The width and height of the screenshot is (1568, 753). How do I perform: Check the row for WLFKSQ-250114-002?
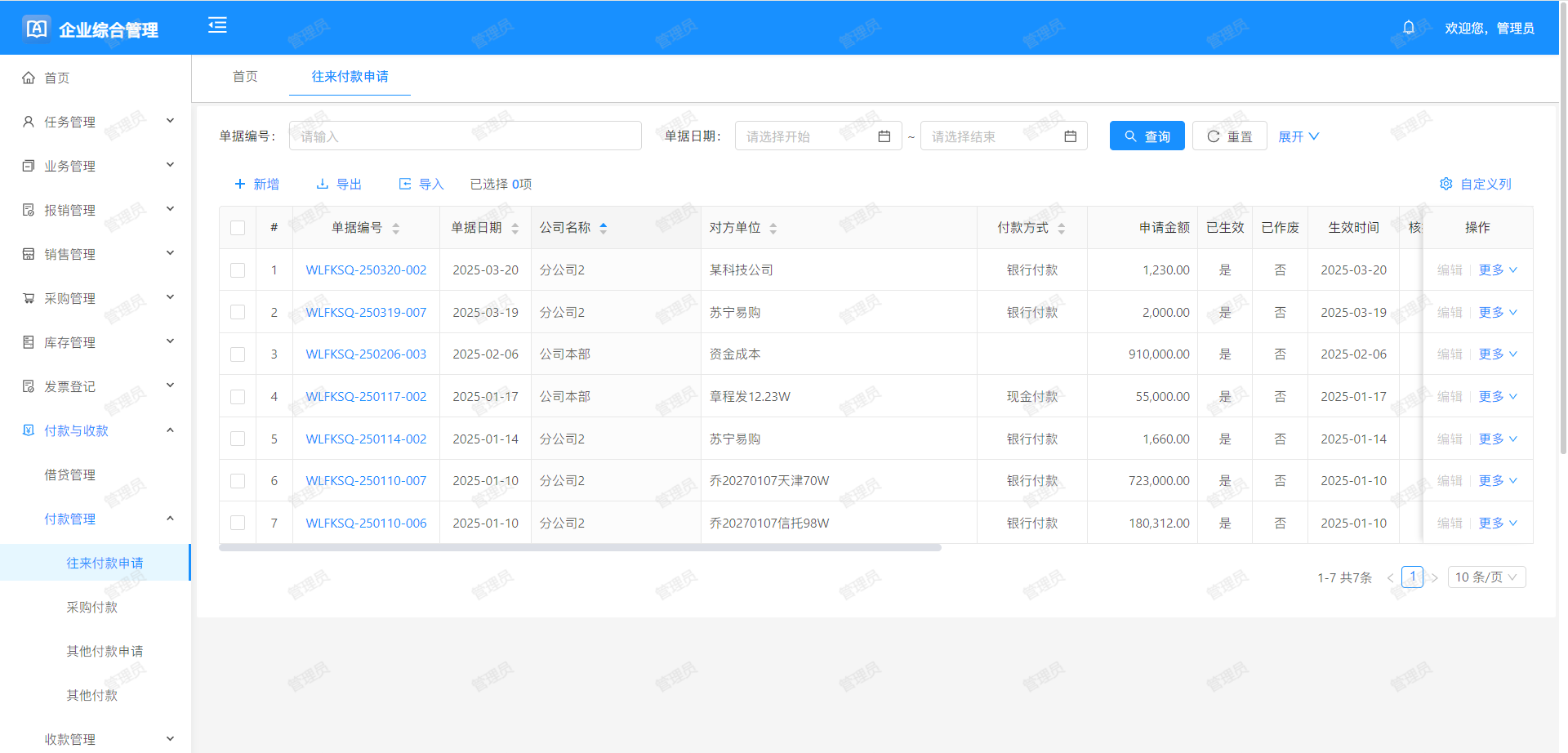point(238,439)
